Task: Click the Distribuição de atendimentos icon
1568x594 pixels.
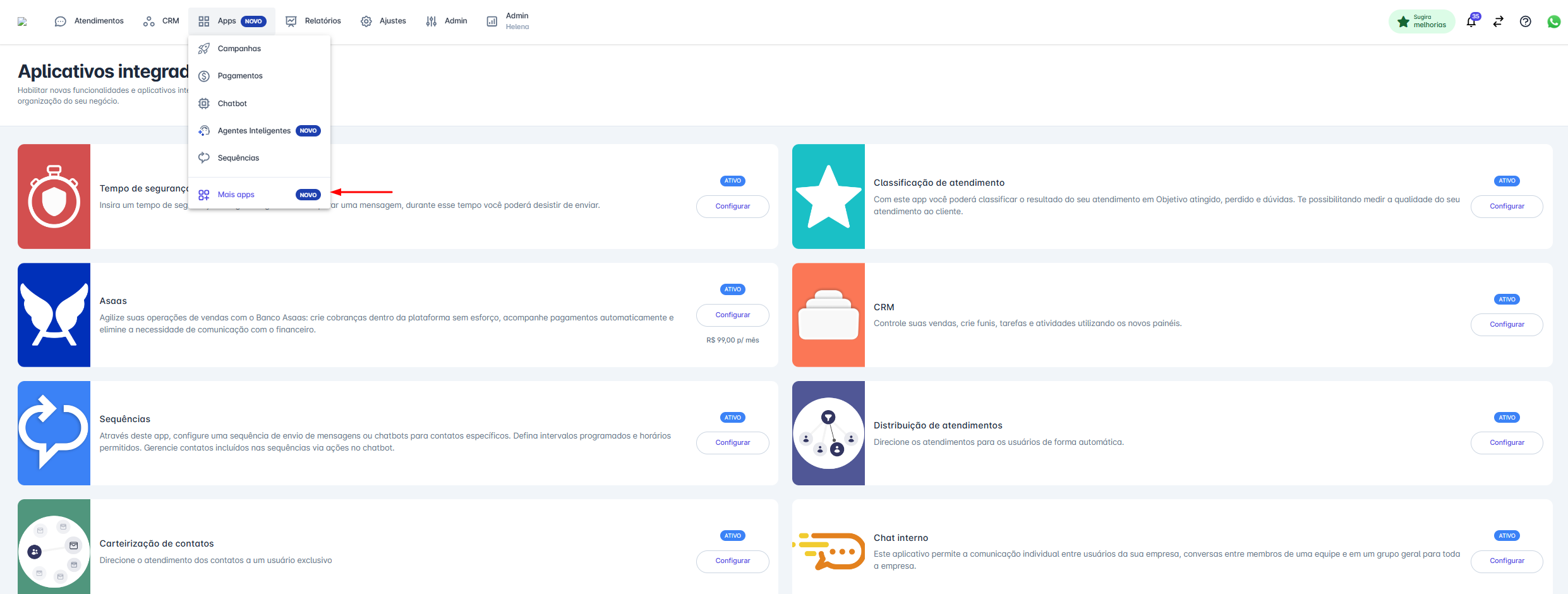Action: point(828,433)
